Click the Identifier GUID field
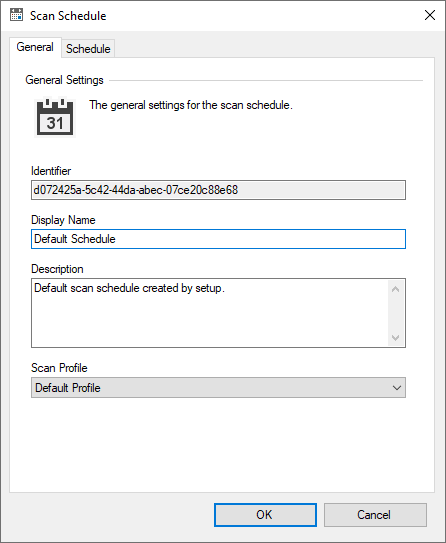446x543 pixels. [x=218, y=190]
